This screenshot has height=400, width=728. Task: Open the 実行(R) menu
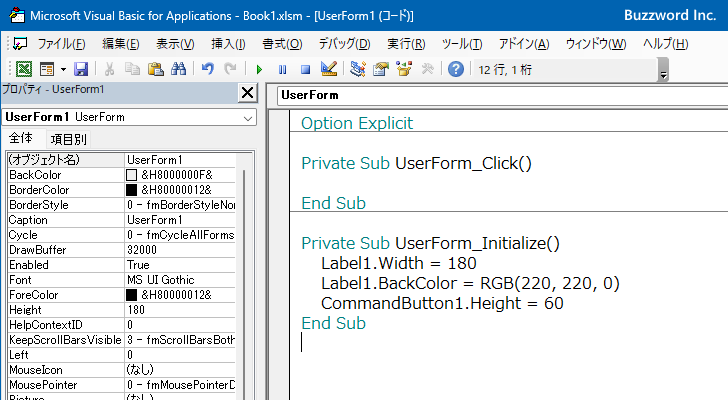tap(406, 44)
